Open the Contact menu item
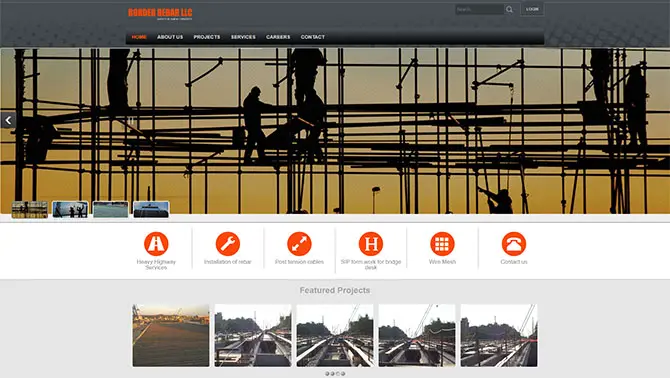The height and width of the screenshot is (378, 670). pos(313,37)
